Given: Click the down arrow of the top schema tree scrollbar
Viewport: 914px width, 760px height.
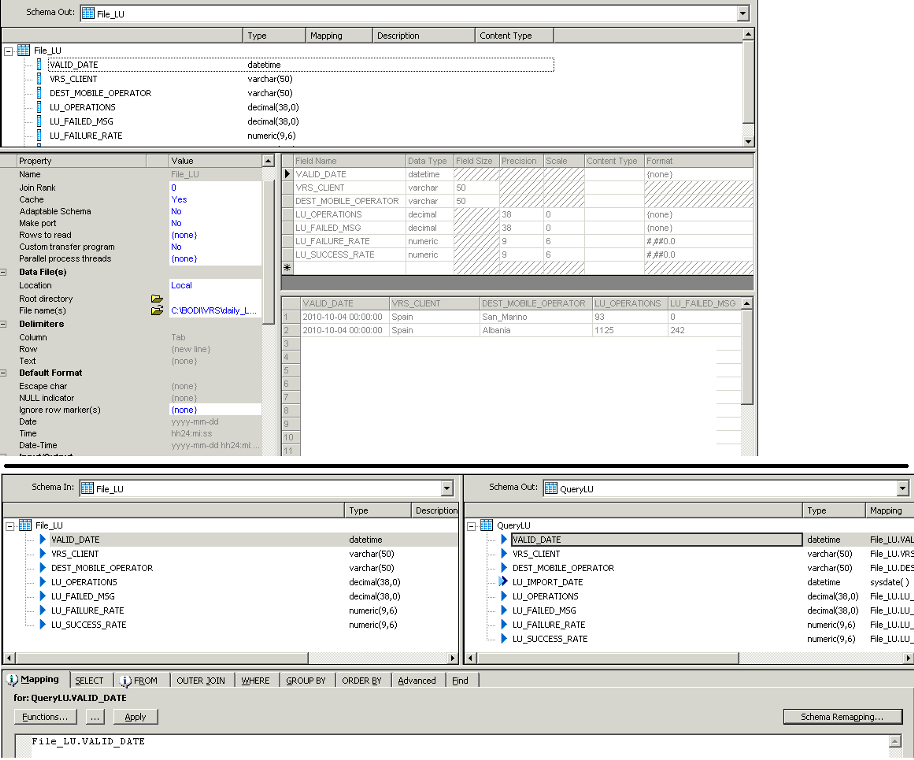Looking at the screenshot, I should tap(748, 141).
